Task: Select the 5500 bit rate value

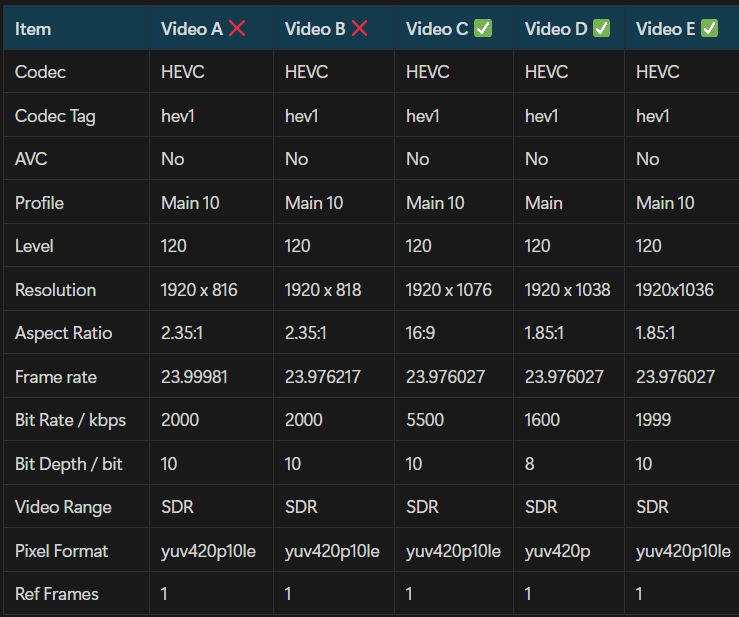Action: click(x=425, y=420)
